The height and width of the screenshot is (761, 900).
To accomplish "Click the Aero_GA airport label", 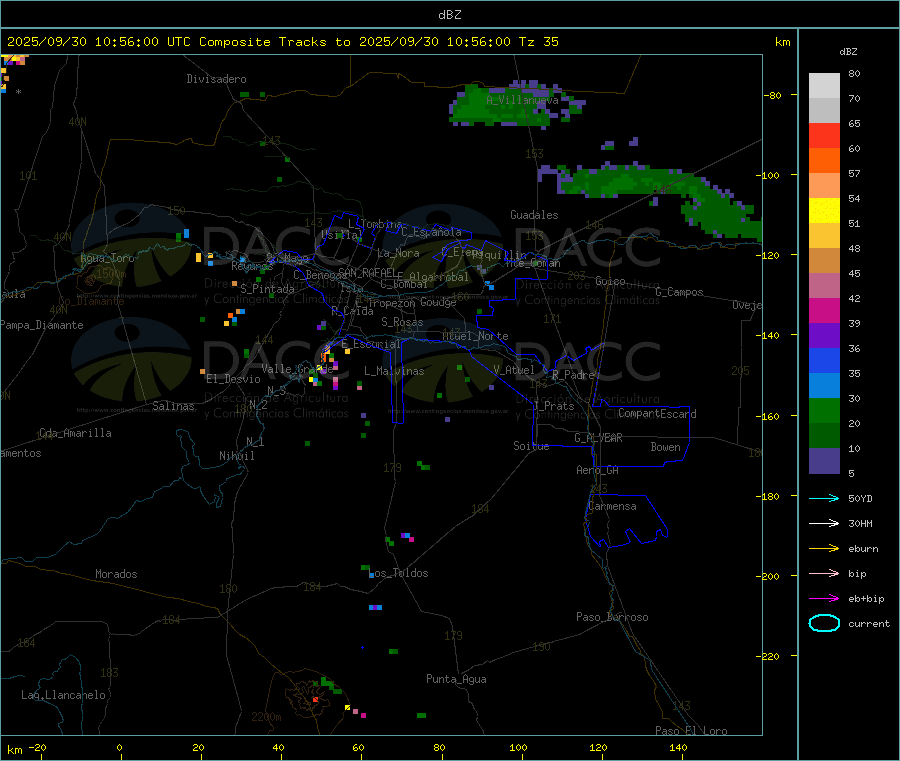I will click(x=597, y=470).
